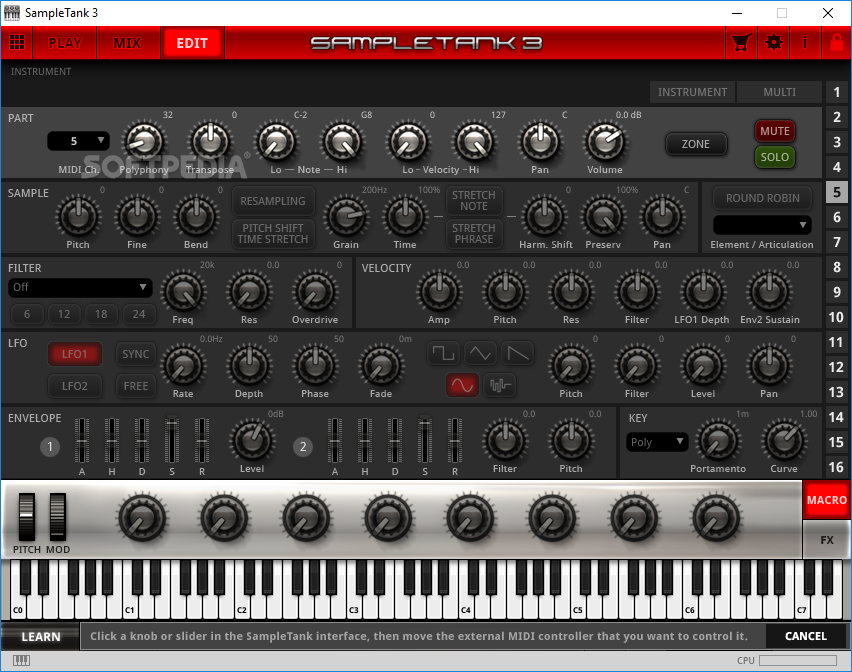Click envelope 1 Attack slider
This screenshot has width=852, height=672.
click(x=82, y=440)
